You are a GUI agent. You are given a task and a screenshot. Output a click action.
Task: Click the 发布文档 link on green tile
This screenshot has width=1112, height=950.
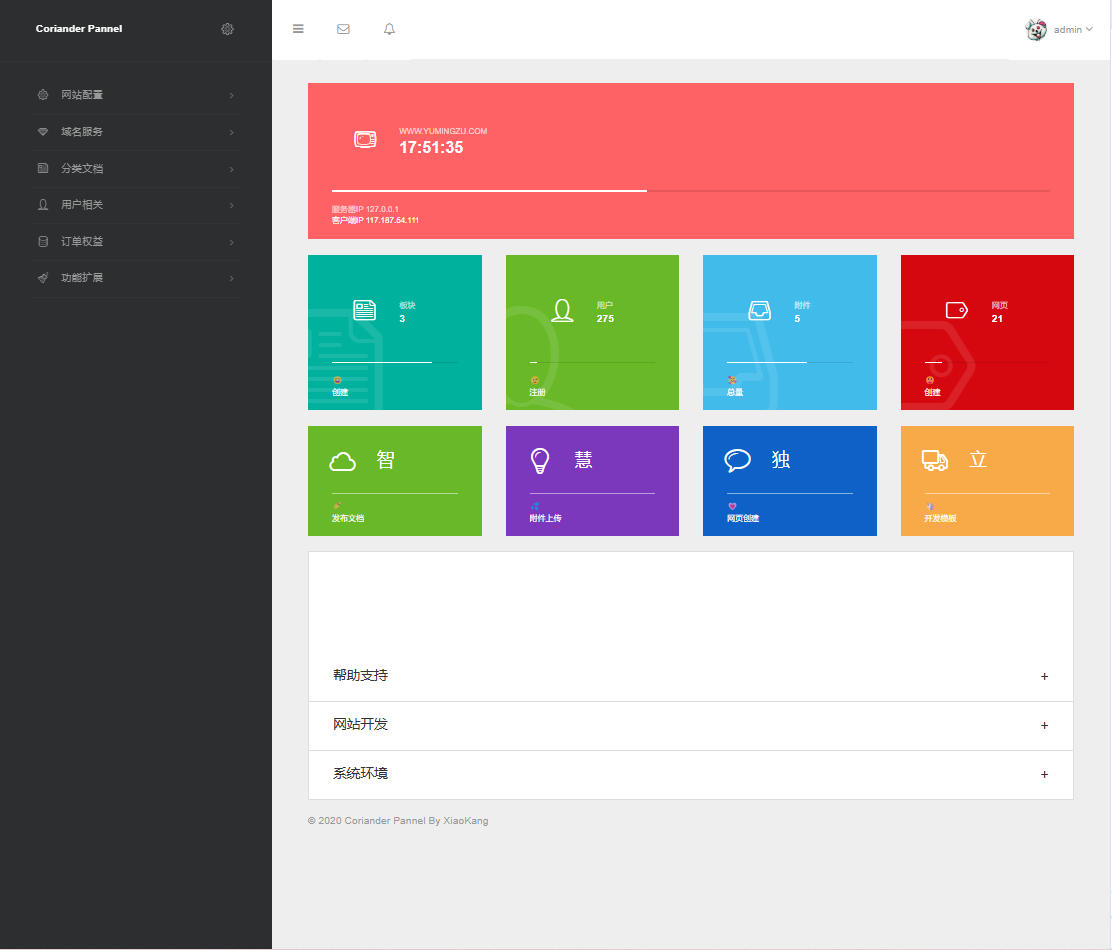pos(348,519)
